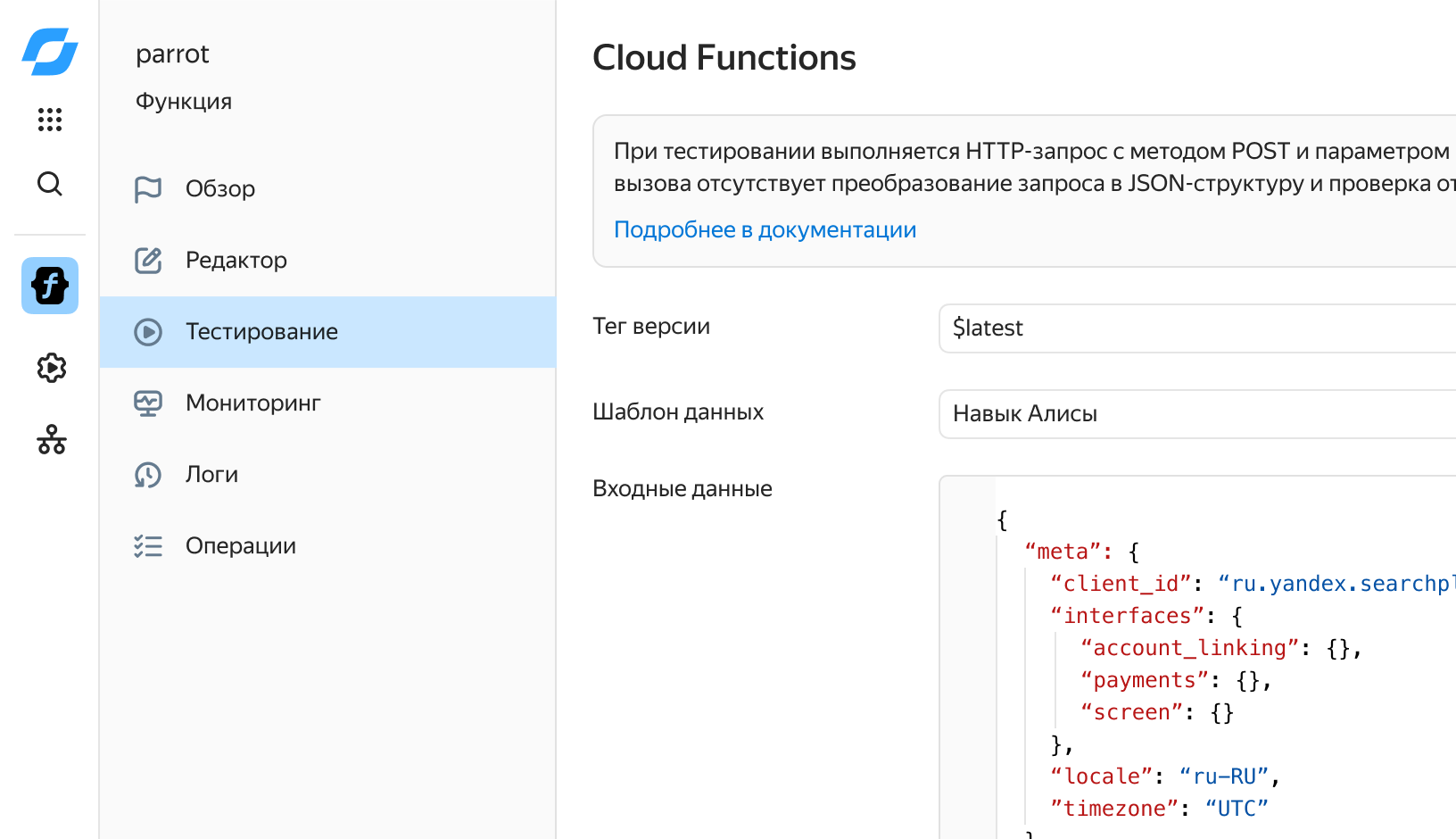
Task: Expand the Шаблон данных dropdown Навык Алисы
Action: (1195, 414)
